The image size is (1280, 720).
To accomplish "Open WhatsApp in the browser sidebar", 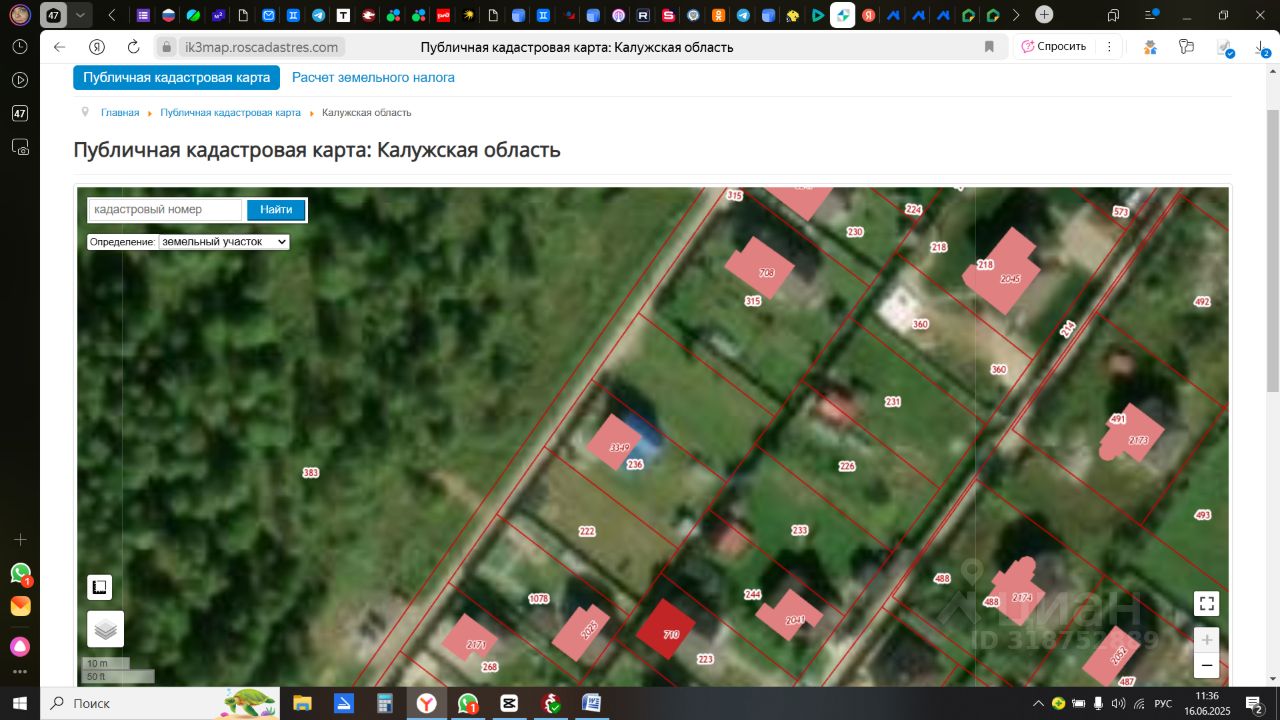I will [20, 573].
